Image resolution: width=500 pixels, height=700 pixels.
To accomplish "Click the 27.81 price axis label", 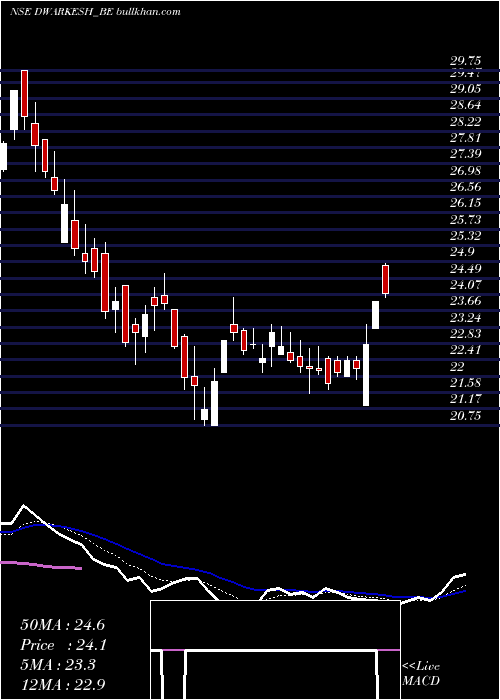I will (466, 138).
